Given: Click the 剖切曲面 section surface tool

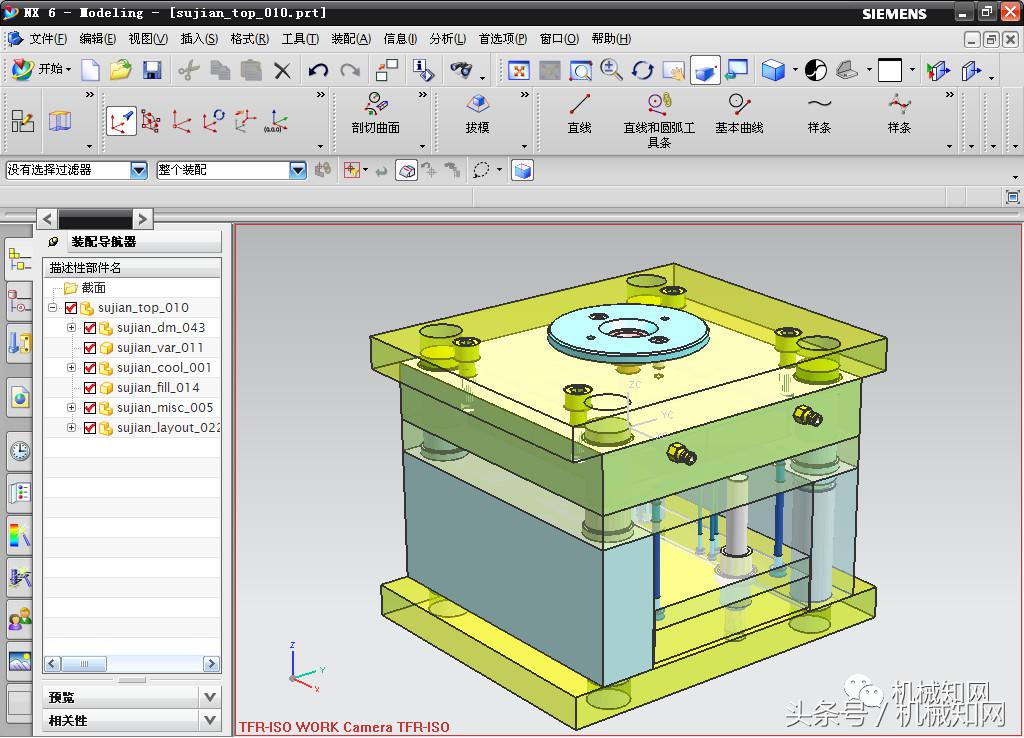Looking at the screenshot, I should click(375, 112).
